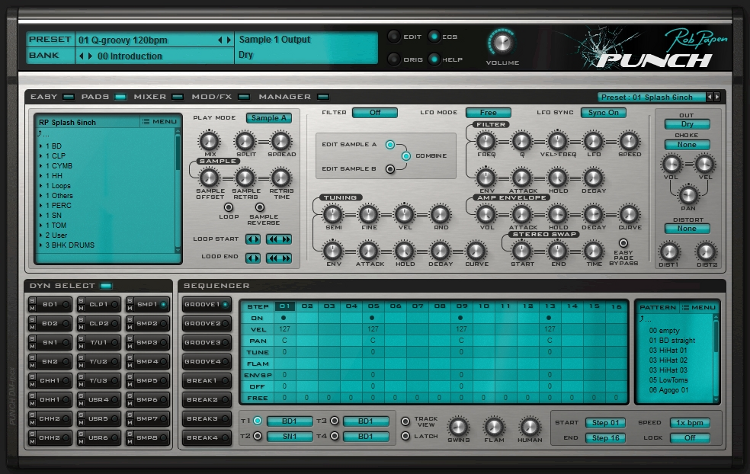
Task: Toggle ON cell for sequencer step 03
Action: [329, 318]
